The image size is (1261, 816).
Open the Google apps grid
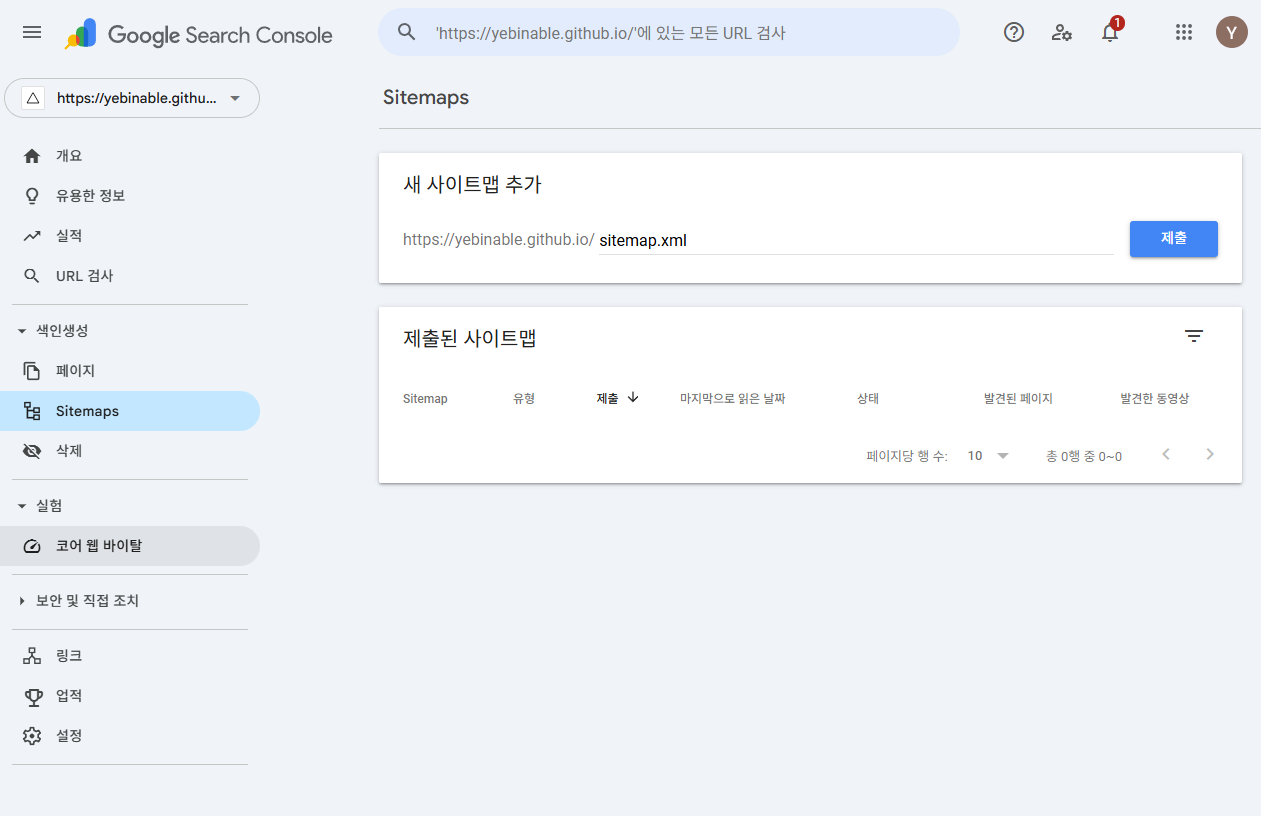coord(1184,32)
